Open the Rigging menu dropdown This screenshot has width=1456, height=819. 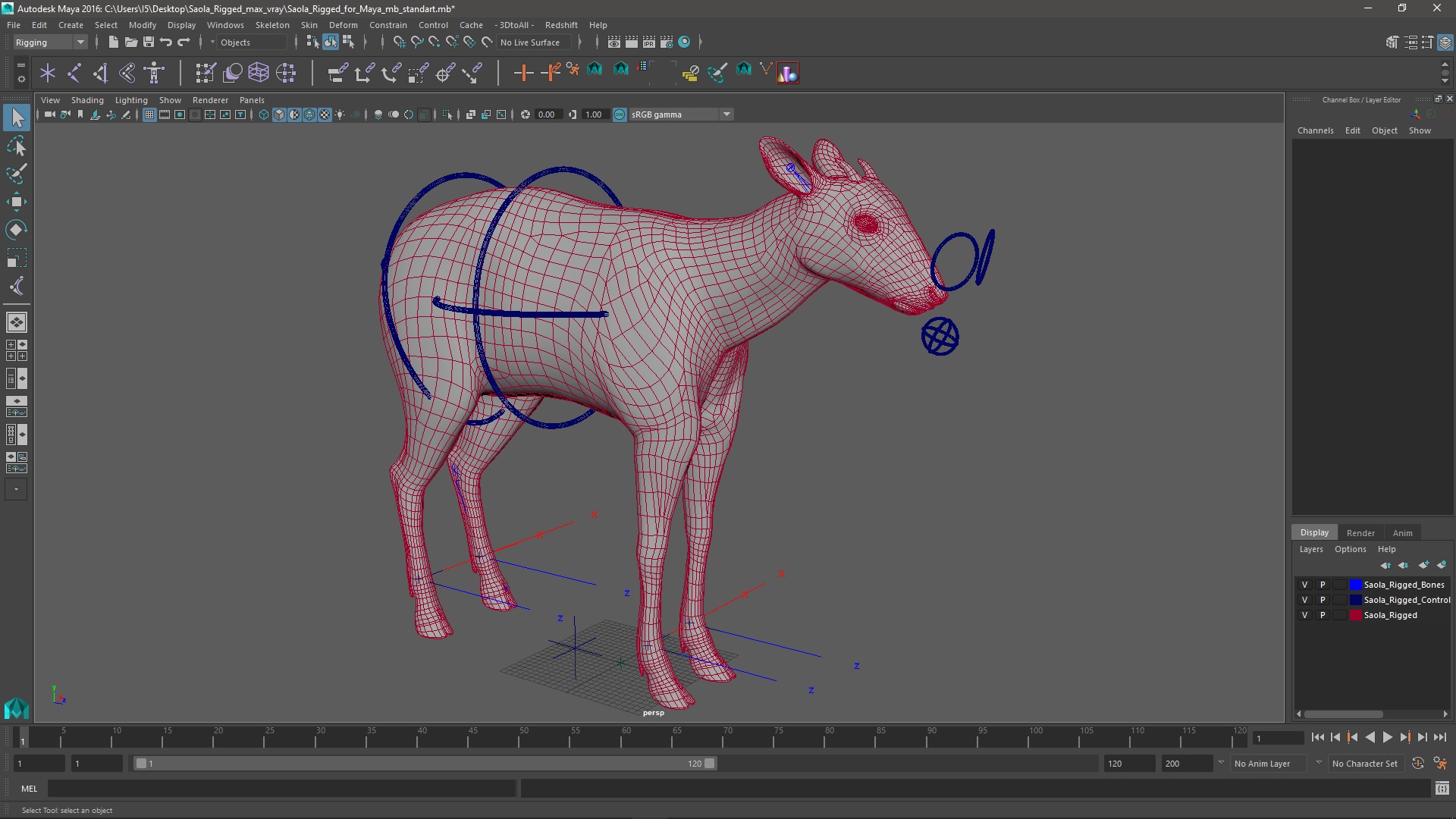click(x=79, y=42)
